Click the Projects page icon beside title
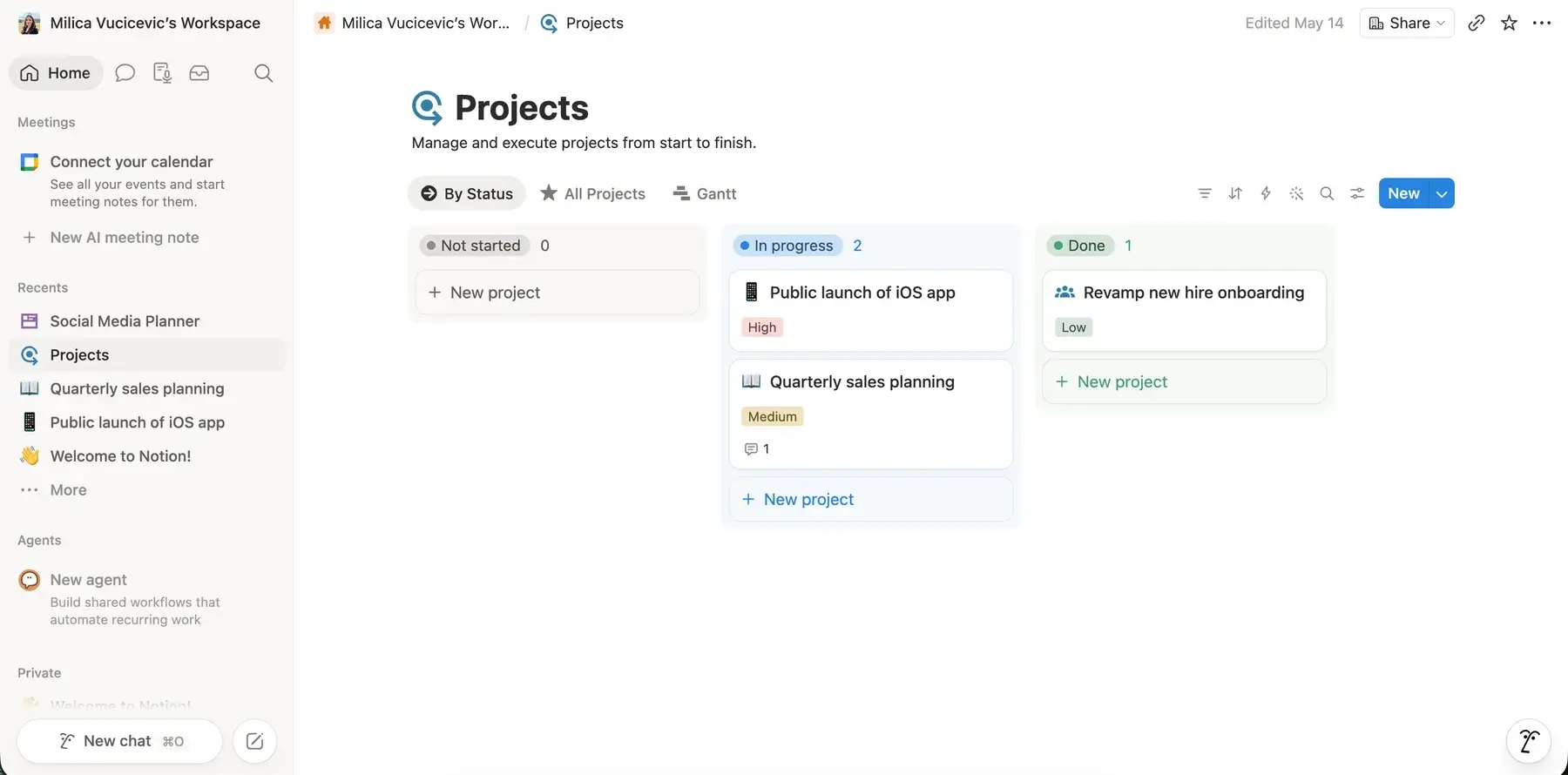The image size is (1568, 775). (427, 108)
